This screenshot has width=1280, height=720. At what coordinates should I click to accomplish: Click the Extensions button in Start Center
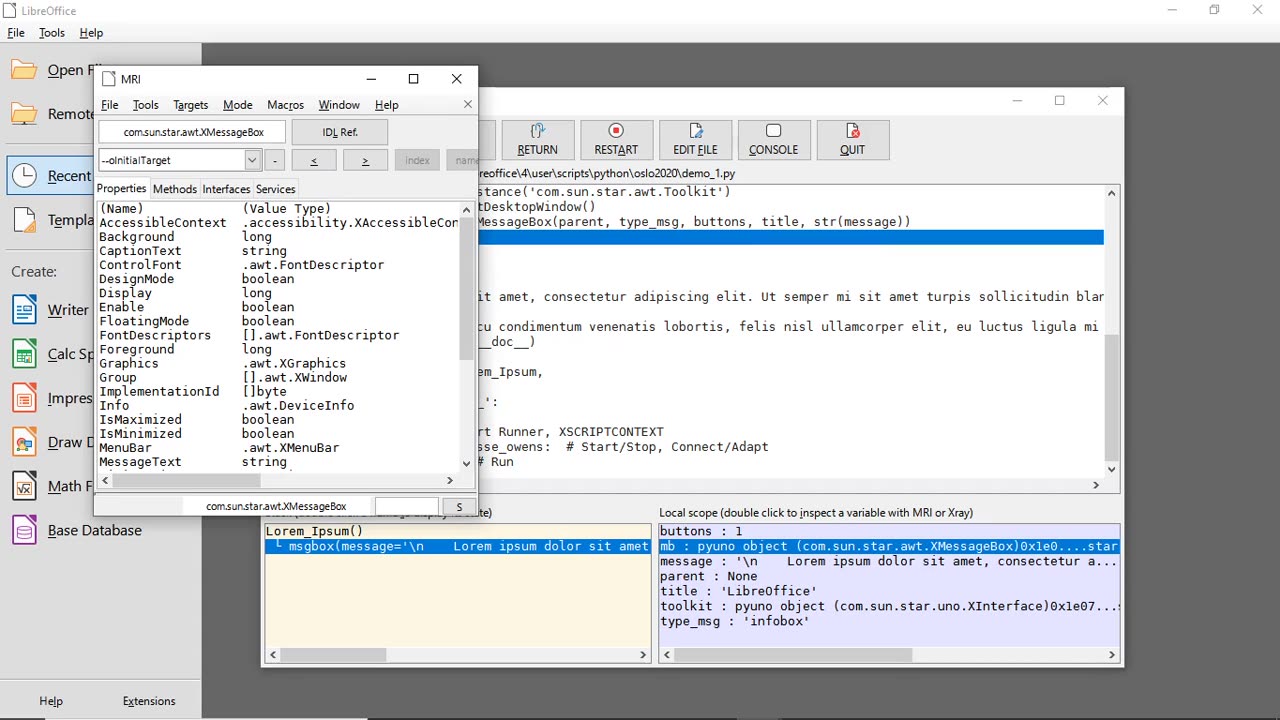(149, 701)
